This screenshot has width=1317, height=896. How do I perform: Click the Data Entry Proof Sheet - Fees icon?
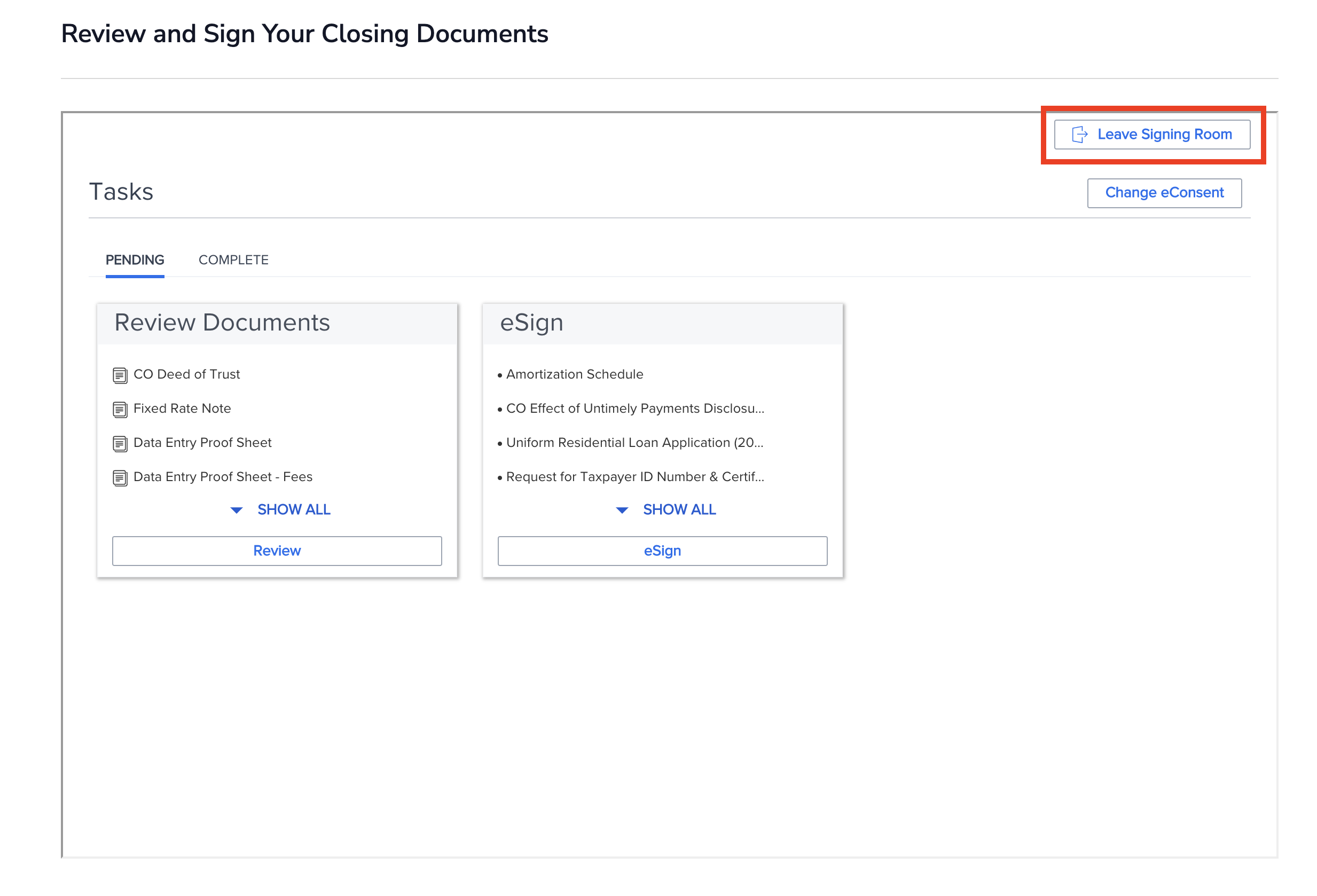pyautogui.click(x=120, y=478)
